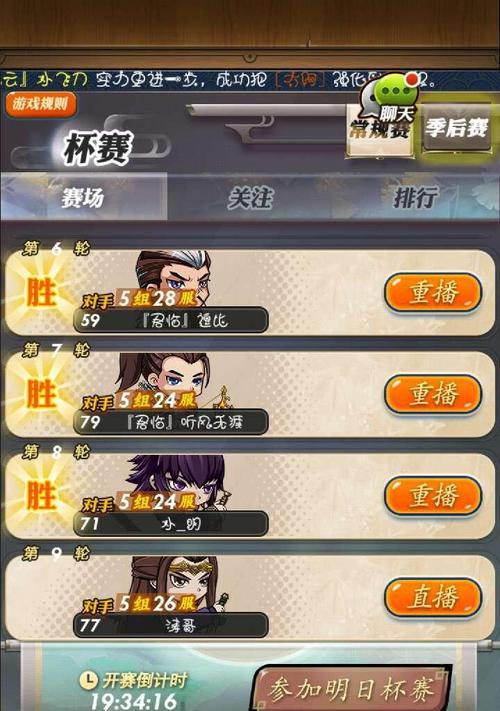Click the round 8 胜 victory badge
This screenshot has height=711, width=500.
[x=41, y=496]
